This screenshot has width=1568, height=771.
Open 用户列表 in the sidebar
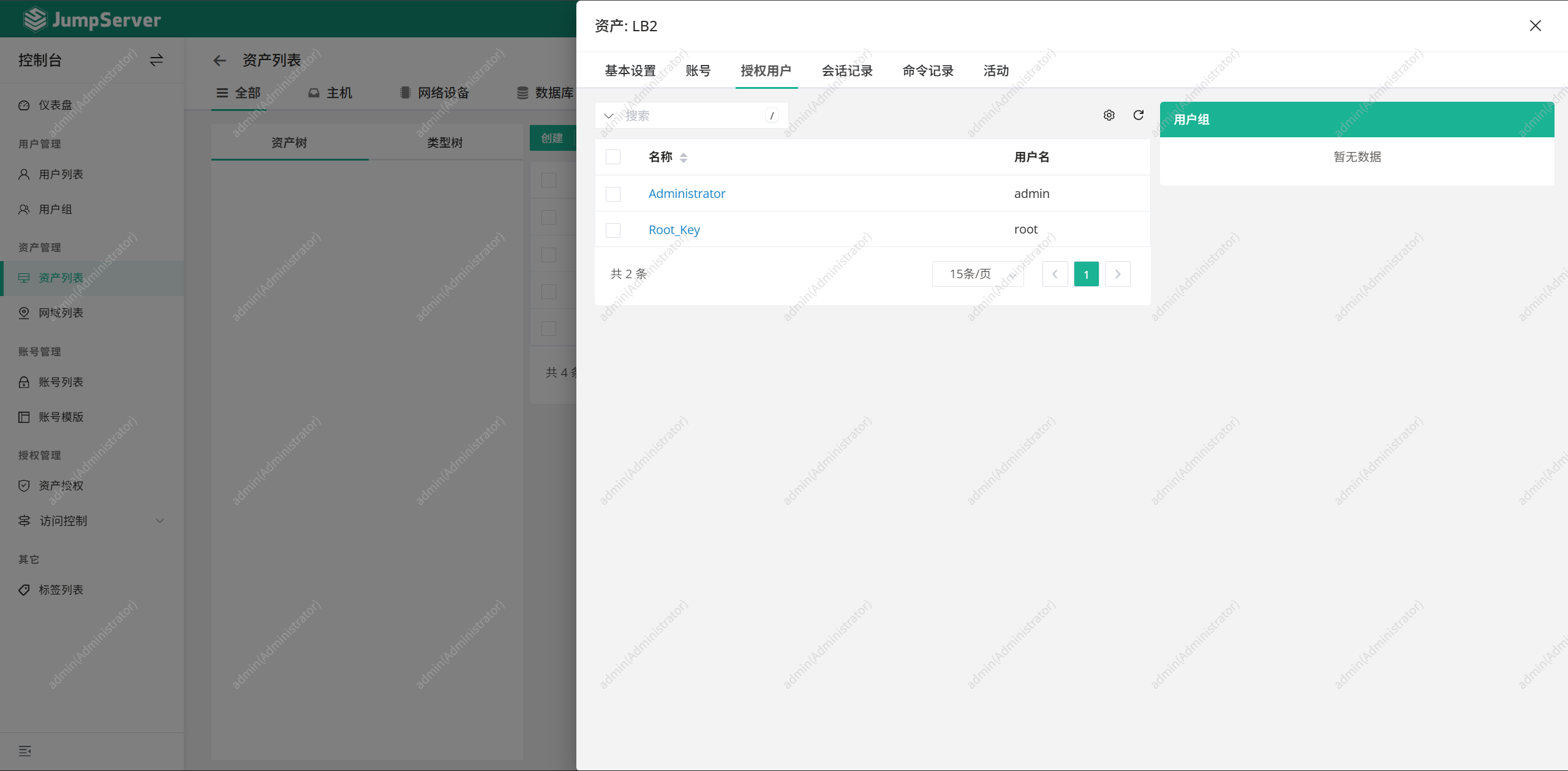[x=61, y=175]
